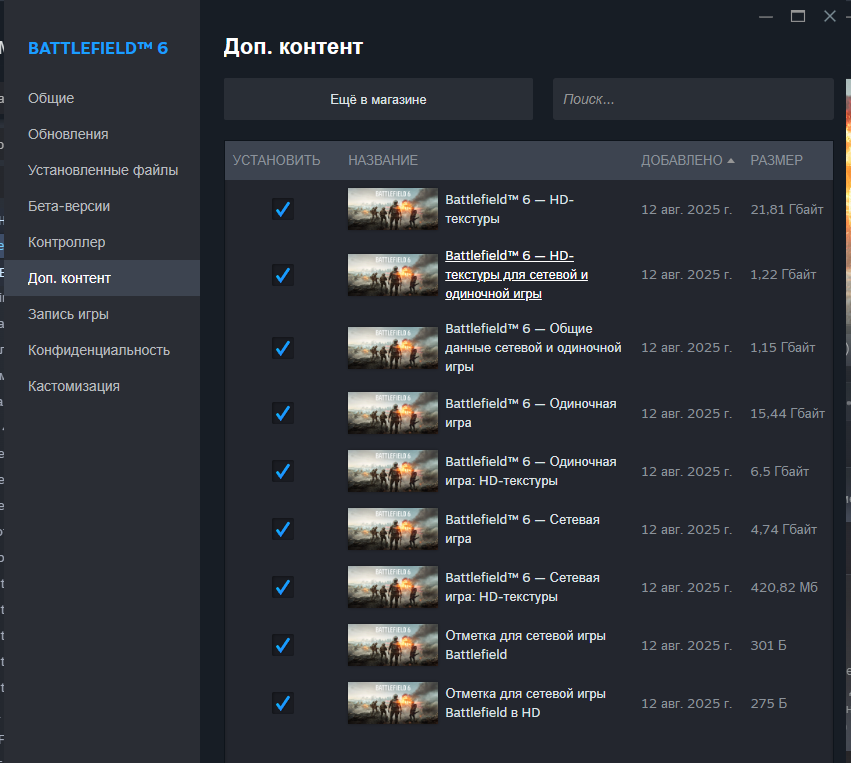The width and height of the screenshot is (851, 763).
Task: Open Установленные файлы in the sidebar
Action: tap(102, 170)
